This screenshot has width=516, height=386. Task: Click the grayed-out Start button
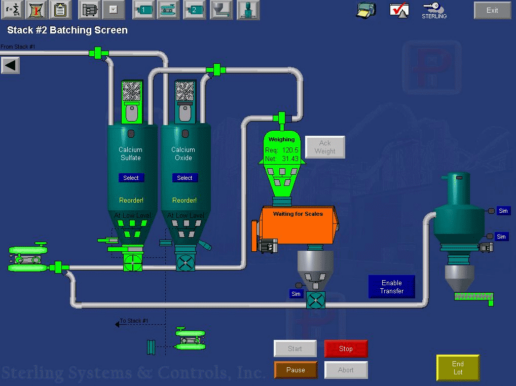[295, 349]
